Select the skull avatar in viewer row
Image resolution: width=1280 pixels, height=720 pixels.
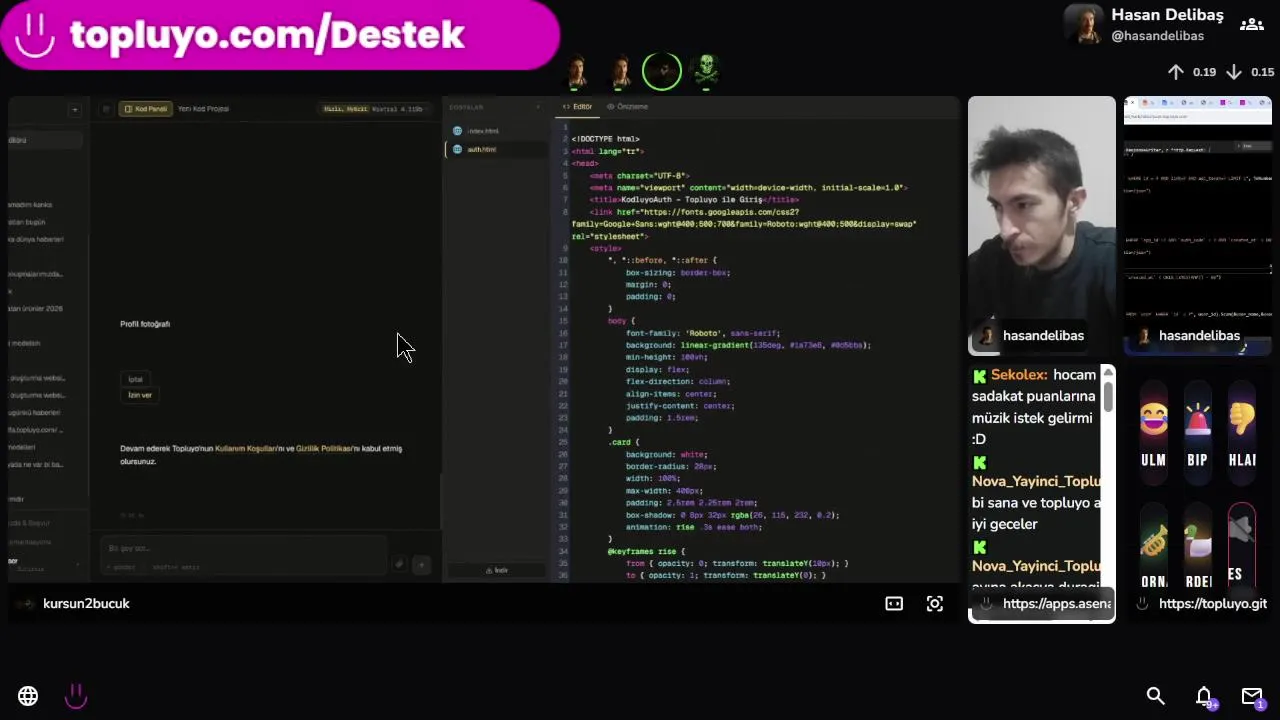[706, 71]
